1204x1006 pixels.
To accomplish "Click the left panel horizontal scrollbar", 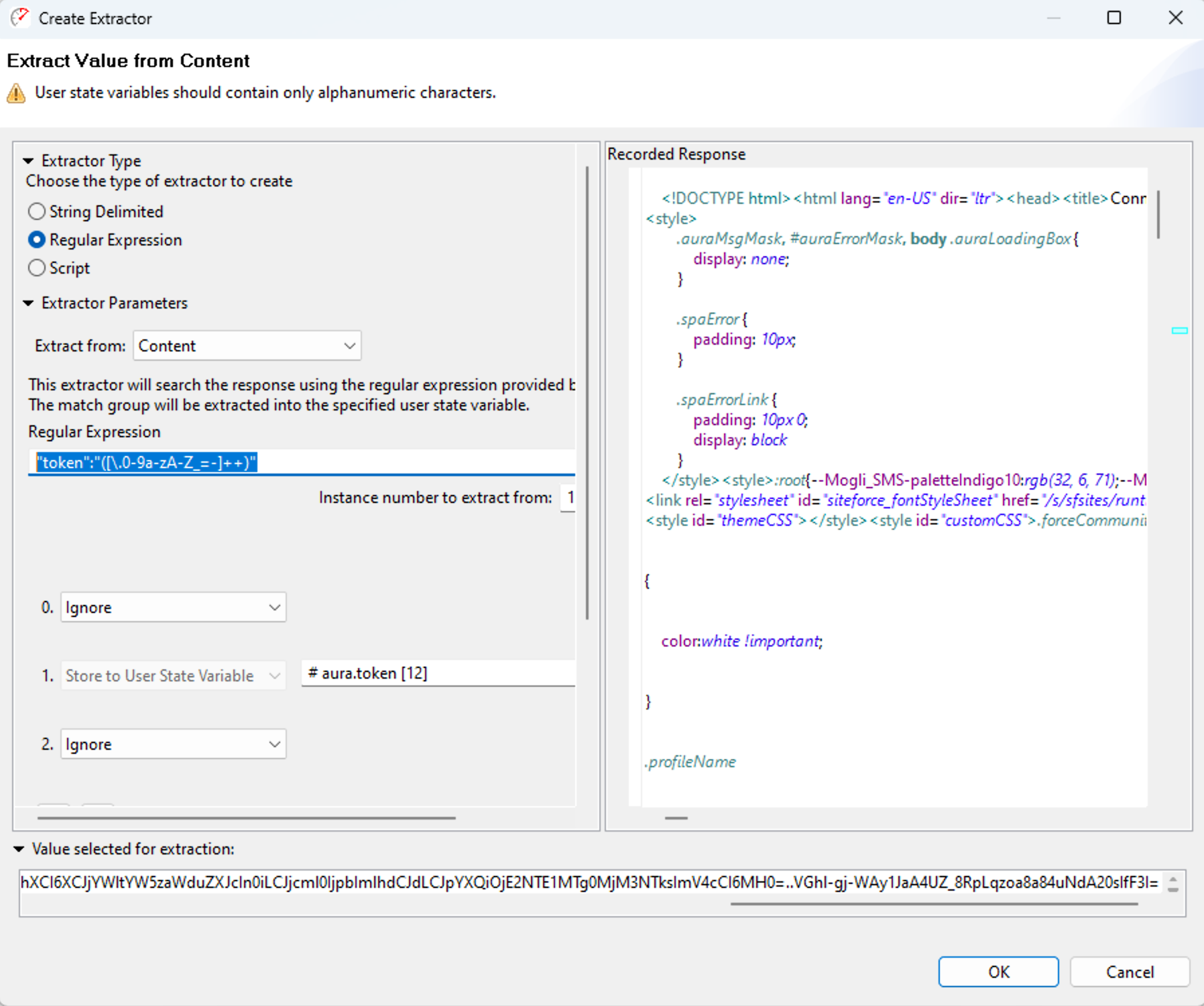I will point(246,818).
